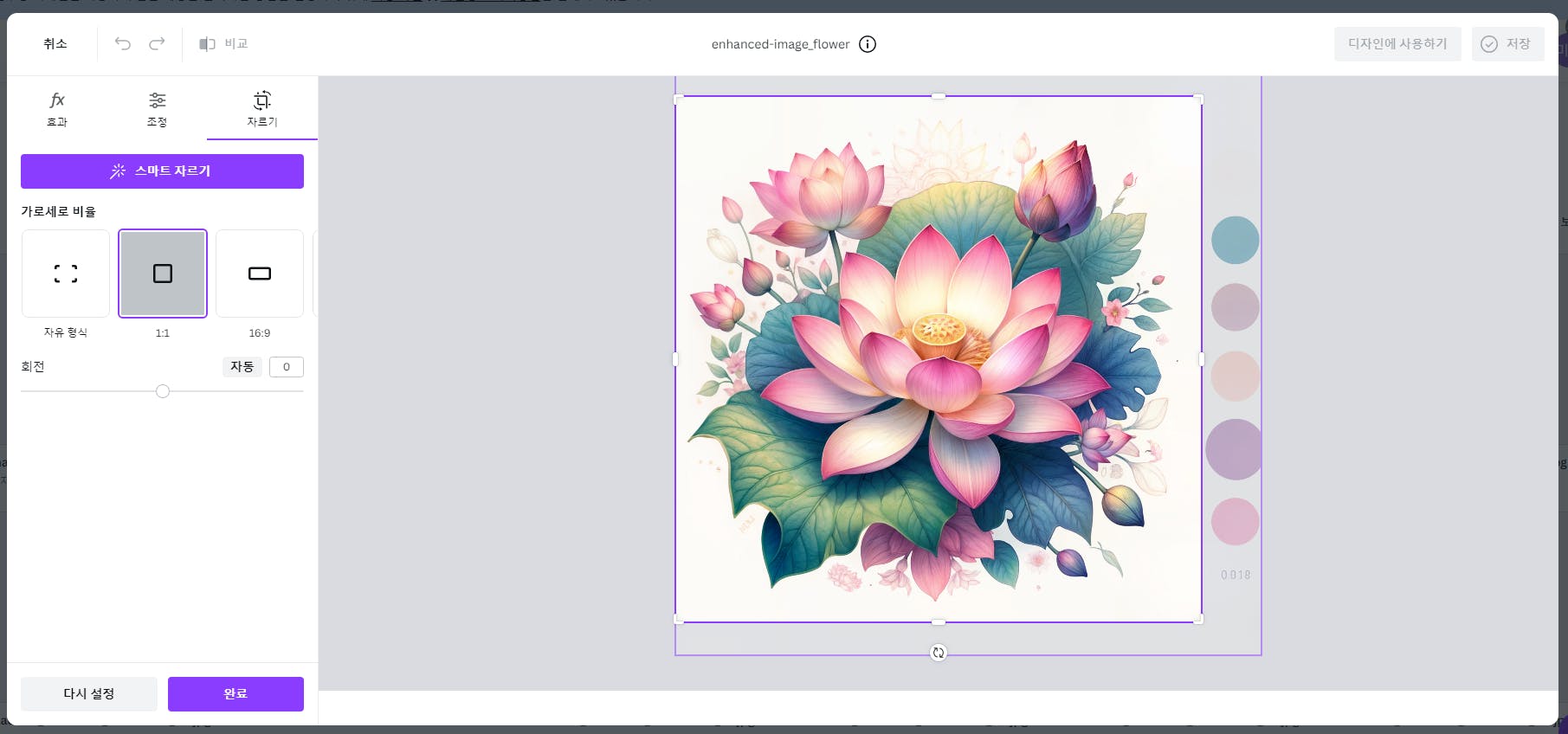This screenshot has height=734, width=1568.
Task: Run 스마트 자르기 smart crop
Action: [x=162, y=171]
